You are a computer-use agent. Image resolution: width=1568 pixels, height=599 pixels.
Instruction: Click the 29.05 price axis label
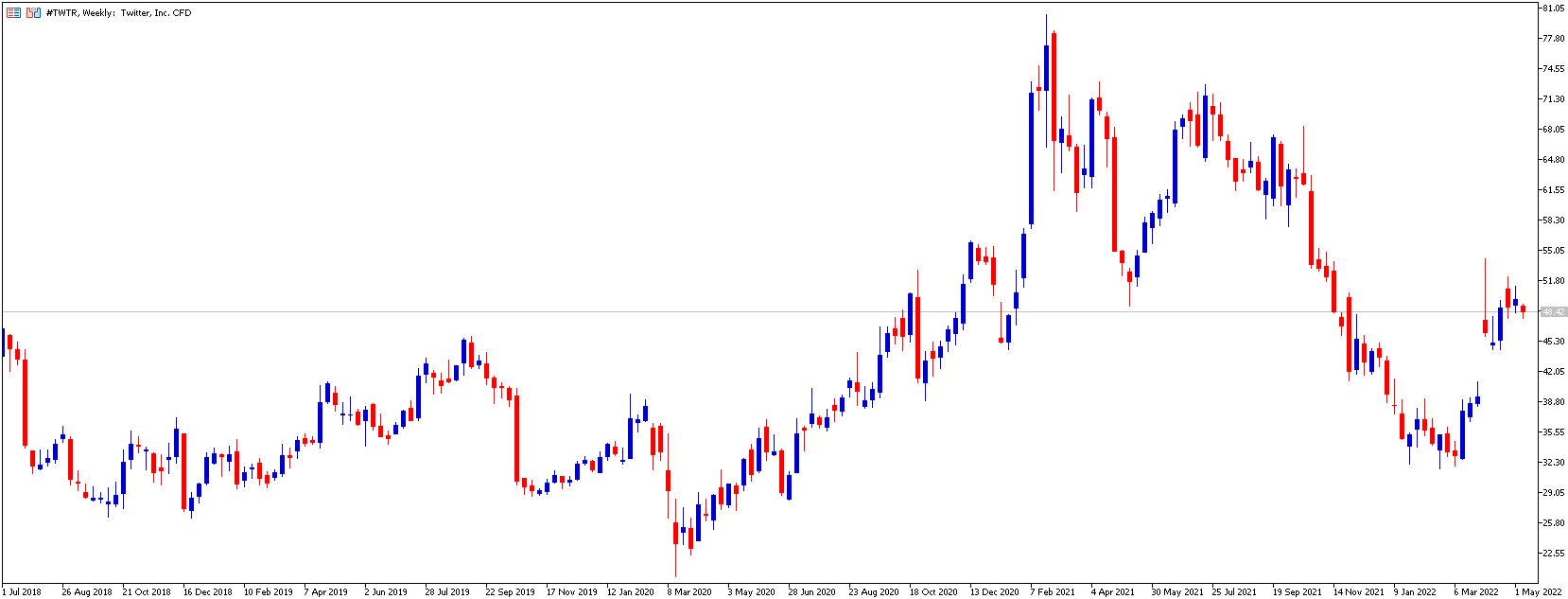point(1552,493)
